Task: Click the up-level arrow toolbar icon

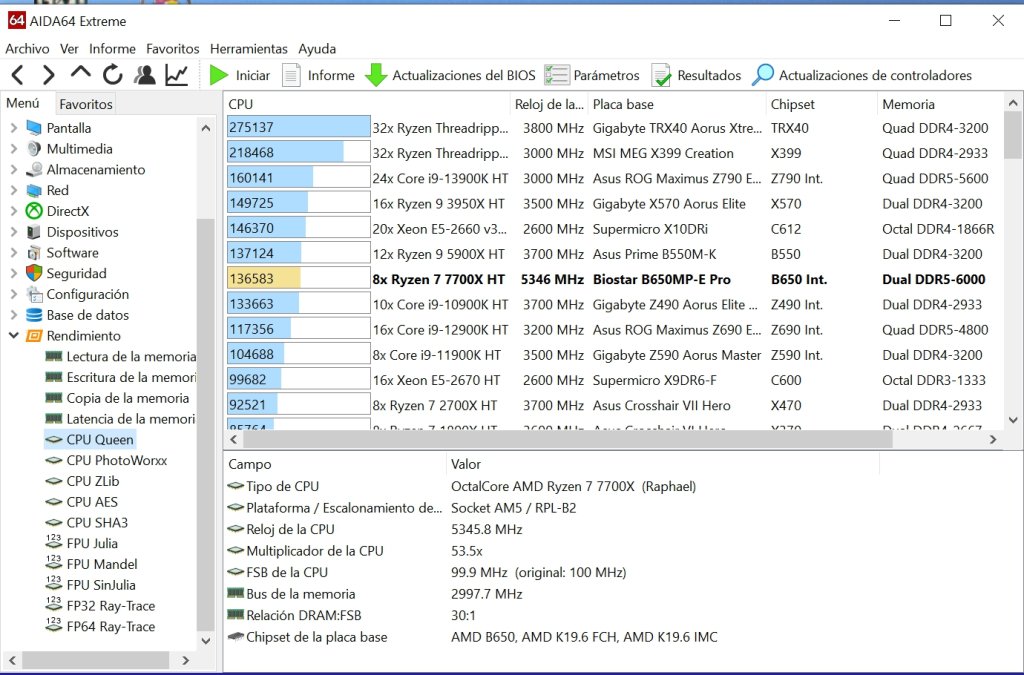Action: click(x=80, y=73)
